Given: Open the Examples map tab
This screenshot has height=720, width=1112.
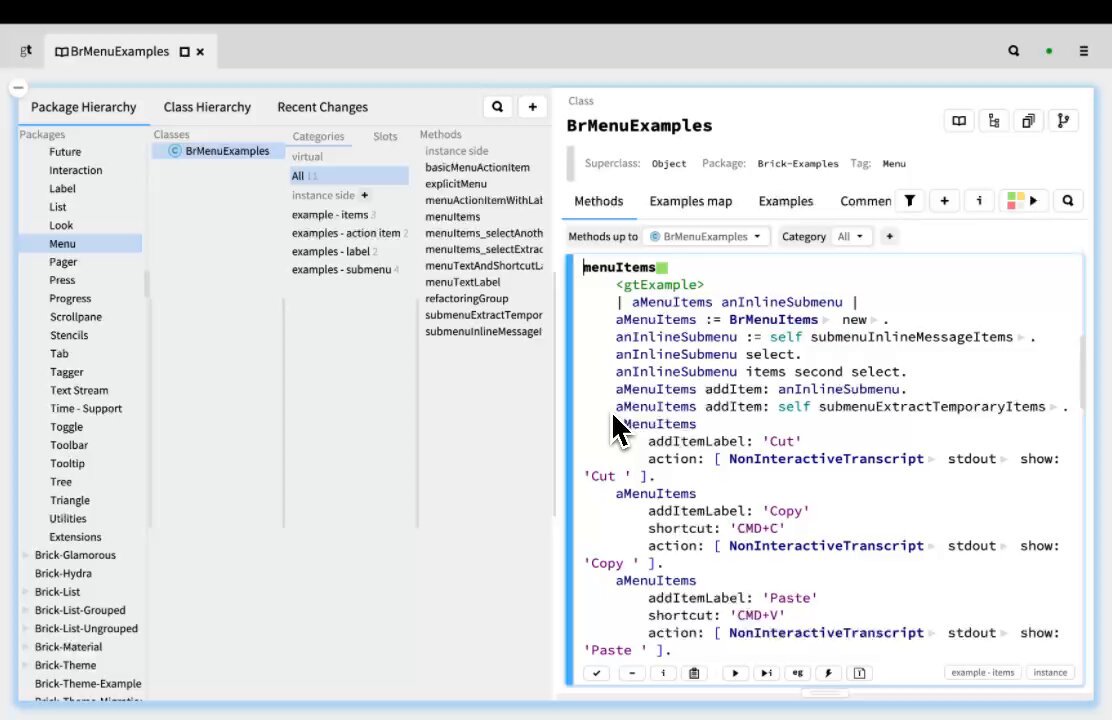Looking at the screenshot, I should (x=691, y=201).
